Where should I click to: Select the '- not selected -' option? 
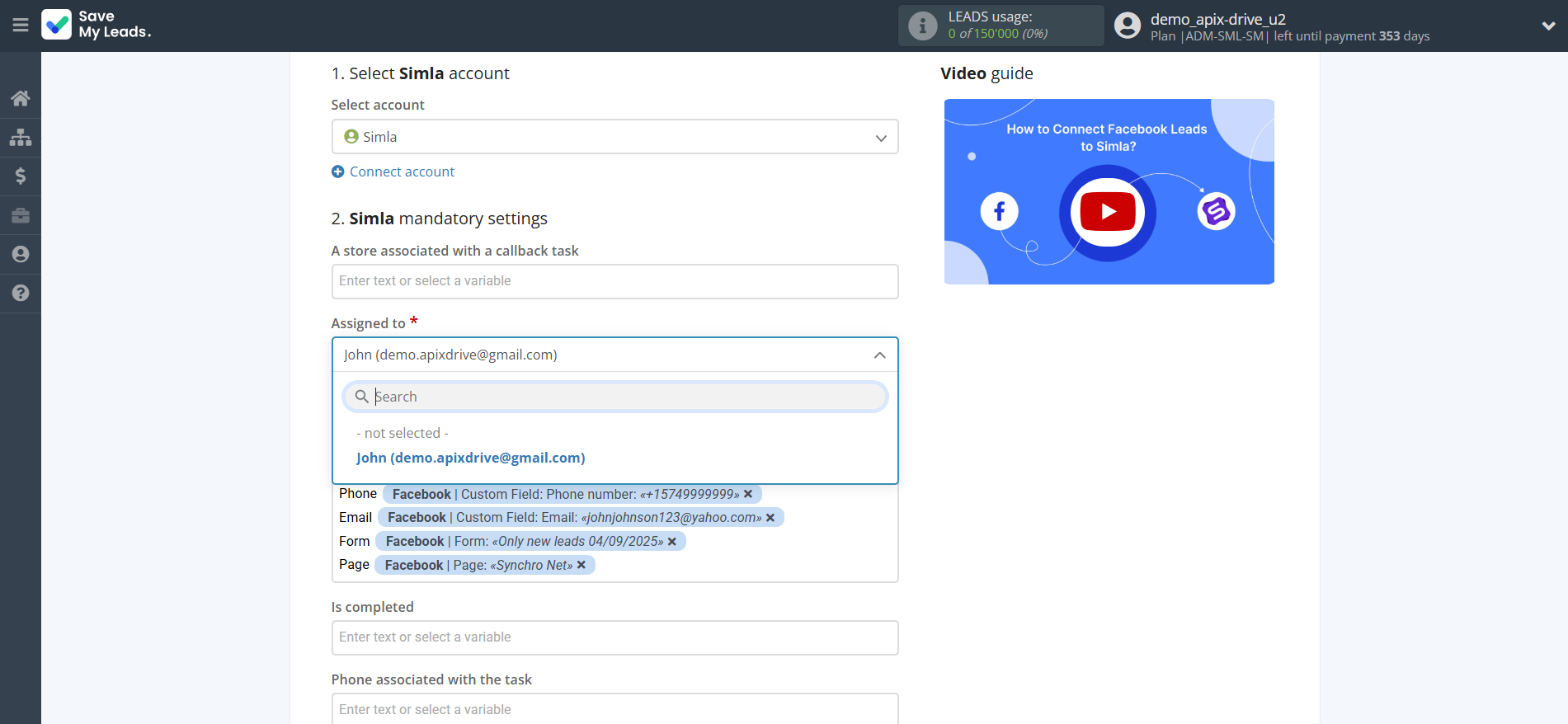pos(403,433)
